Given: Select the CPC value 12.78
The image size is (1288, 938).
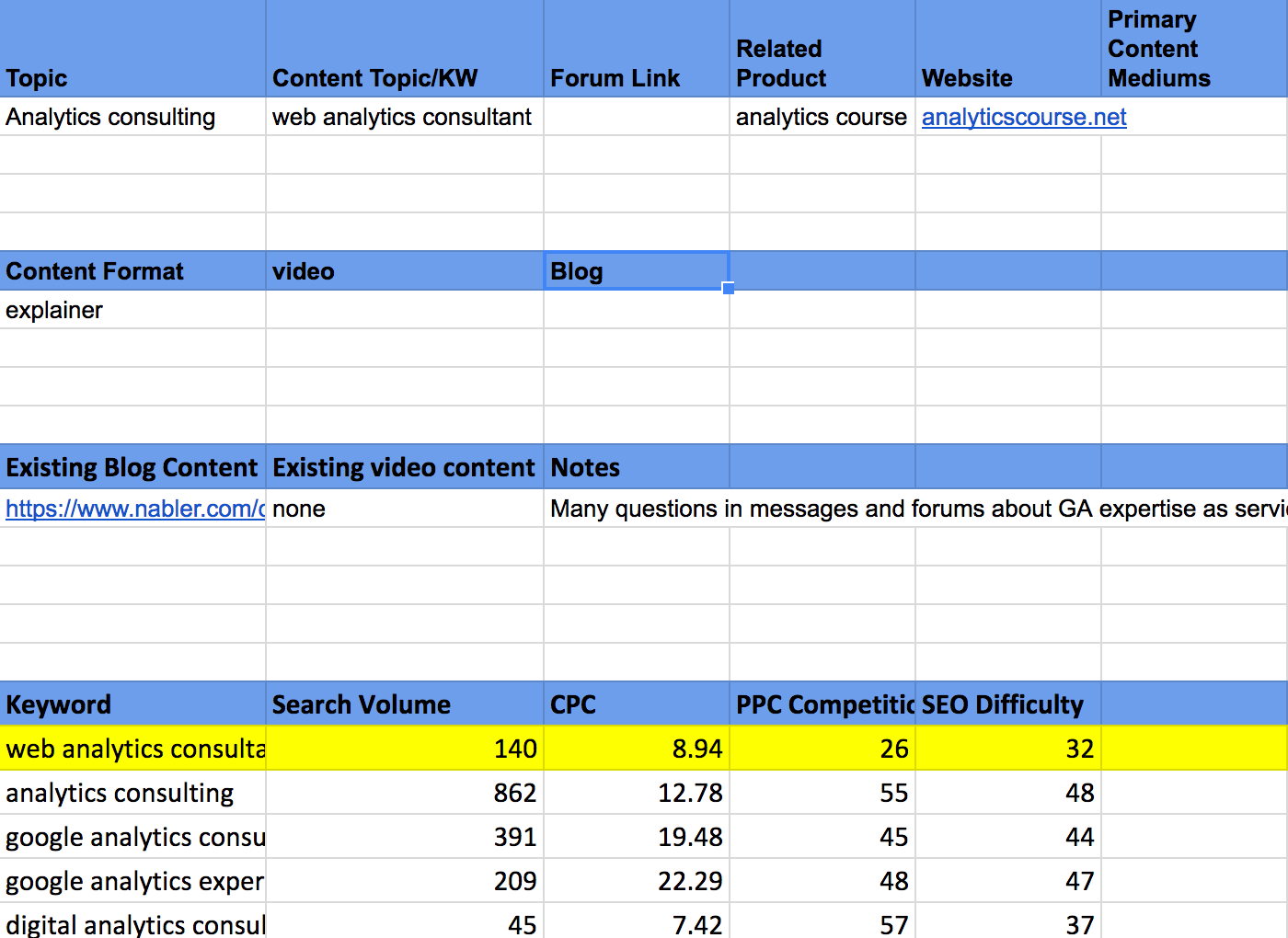Looking at the screenshot, I should (637, 793).
